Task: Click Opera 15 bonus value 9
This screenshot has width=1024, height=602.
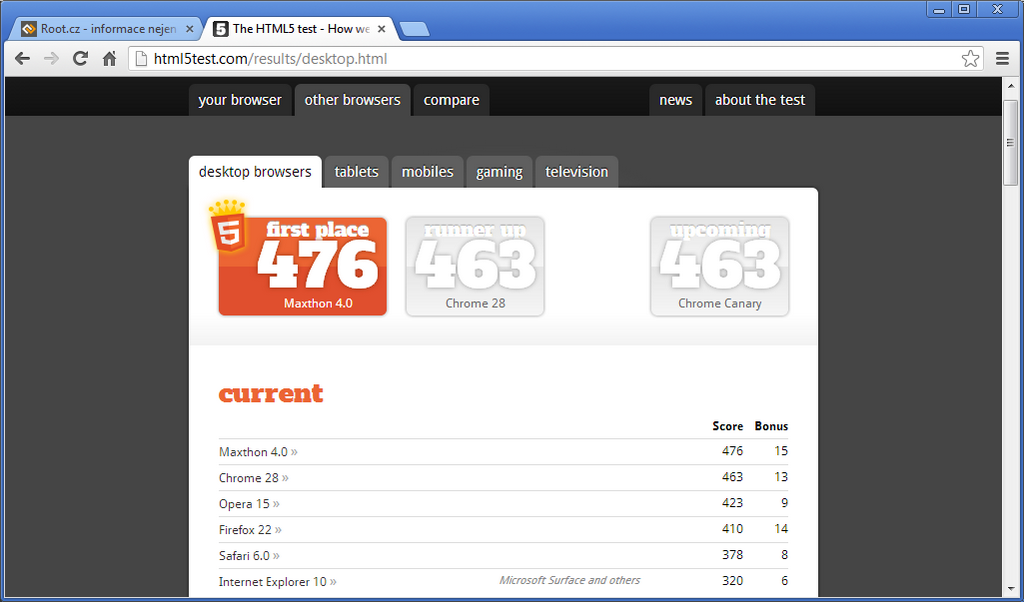Action: coord(784,503)
